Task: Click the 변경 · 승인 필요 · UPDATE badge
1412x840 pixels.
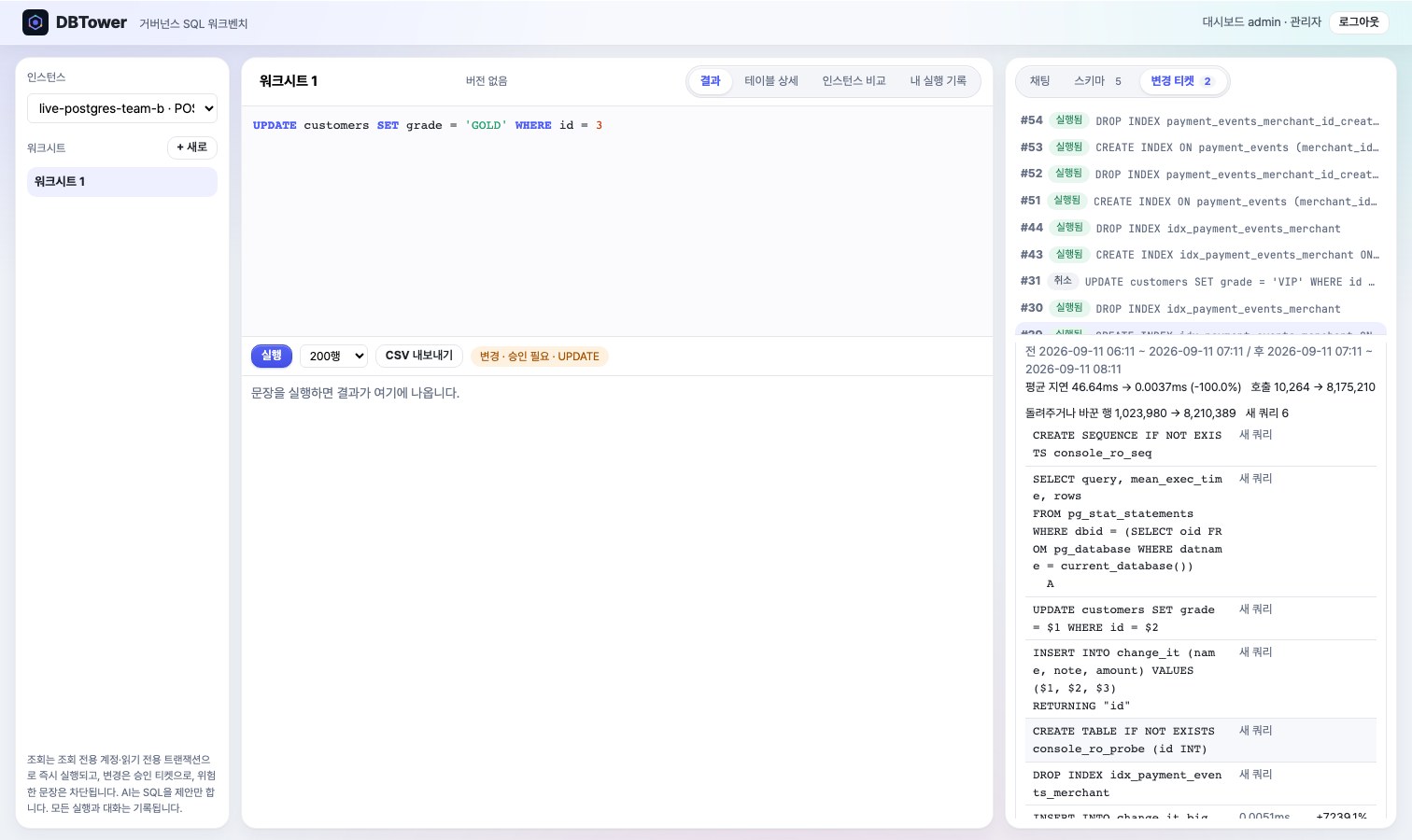Action: (x=540, y=357)
